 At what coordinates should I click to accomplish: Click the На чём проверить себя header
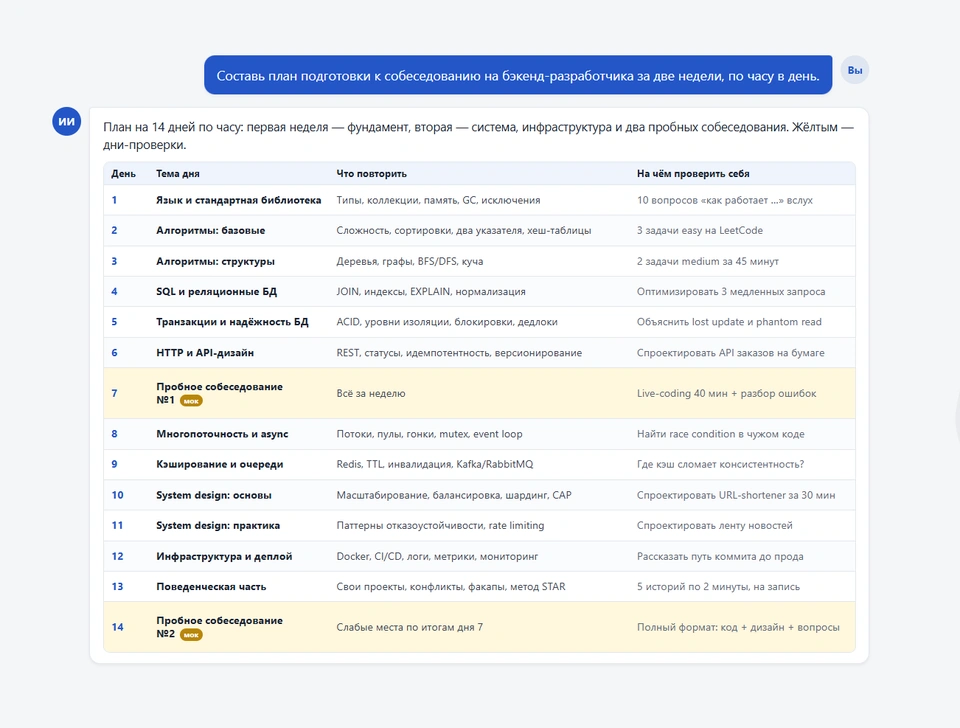point(693,174)
